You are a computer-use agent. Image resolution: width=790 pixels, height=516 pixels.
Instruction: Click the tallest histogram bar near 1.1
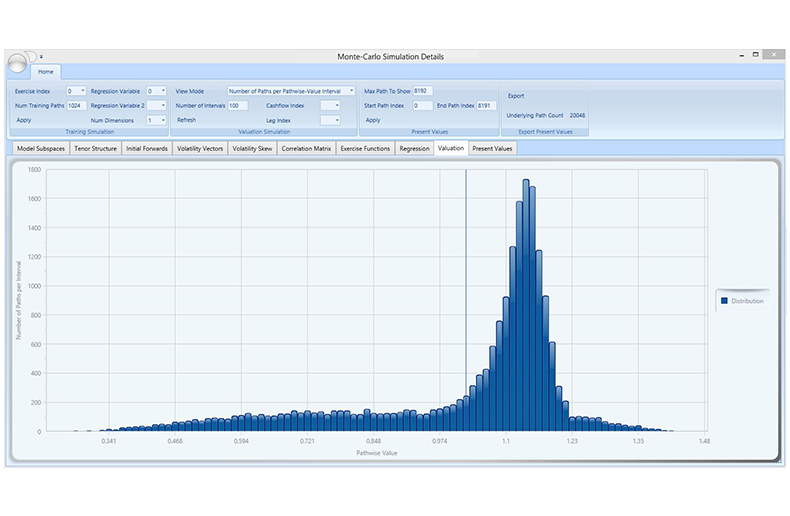click(x=526, y=305)
